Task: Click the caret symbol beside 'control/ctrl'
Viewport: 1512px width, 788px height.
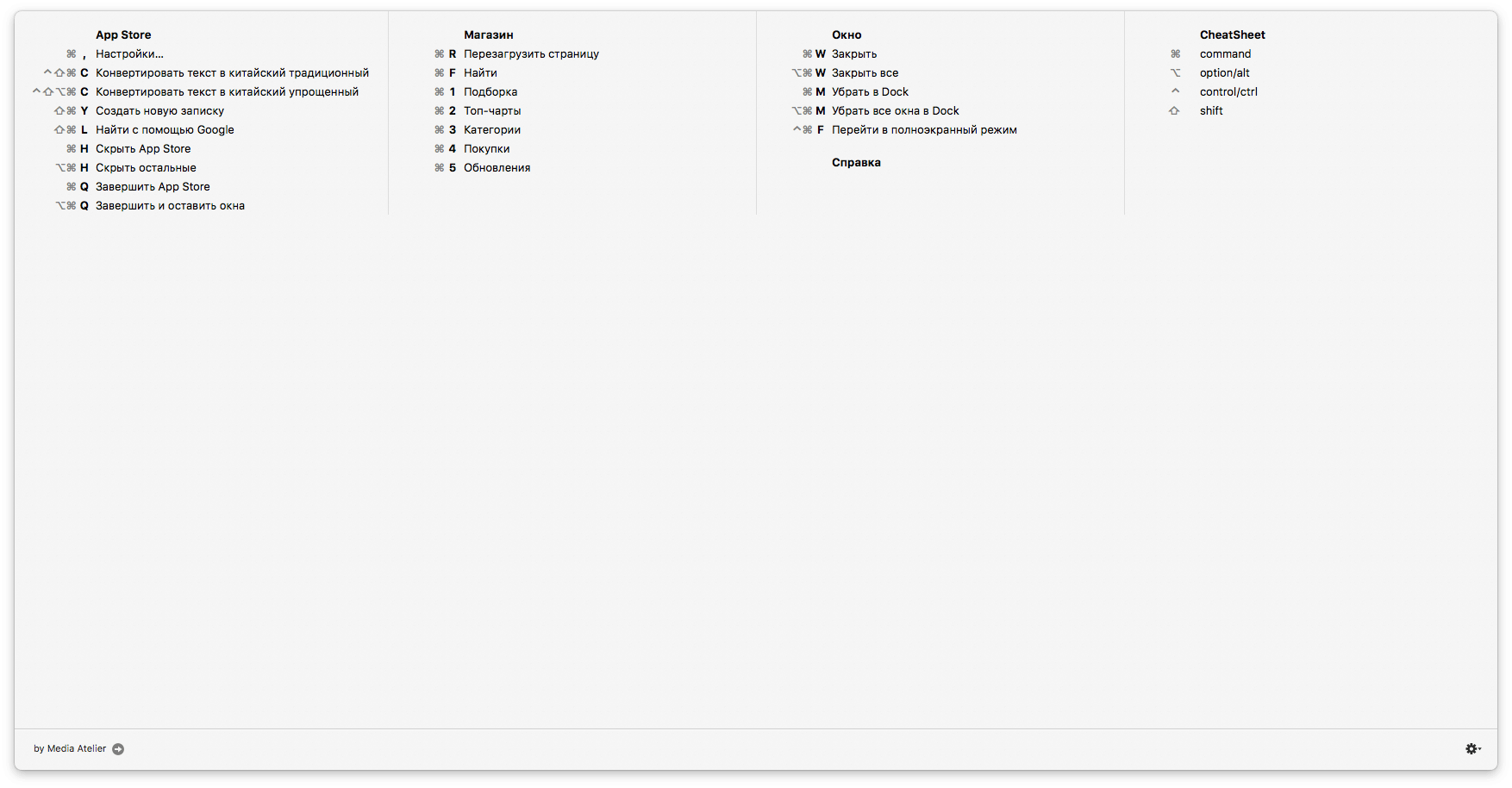Action: (x=1175, y=91)
